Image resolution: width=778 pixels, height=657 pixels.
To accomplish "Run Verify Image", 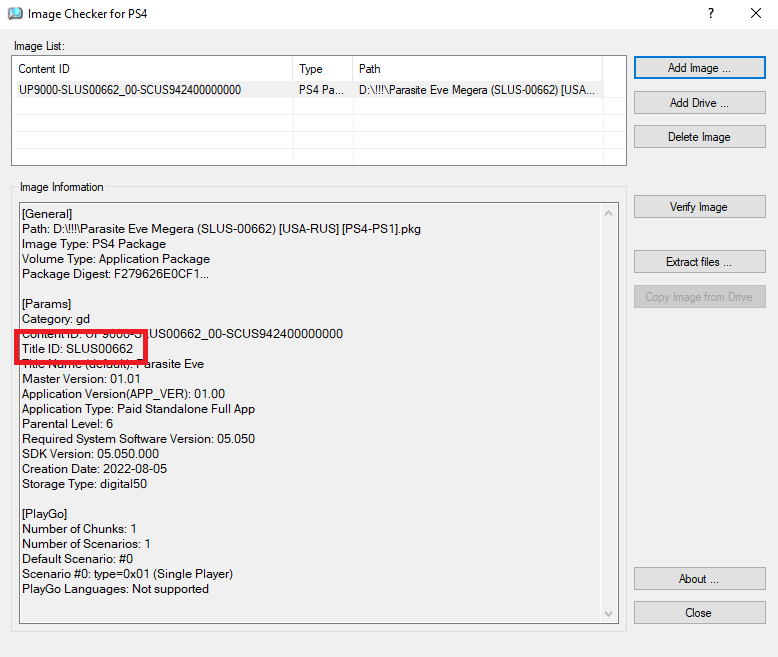I will [700, 207].
